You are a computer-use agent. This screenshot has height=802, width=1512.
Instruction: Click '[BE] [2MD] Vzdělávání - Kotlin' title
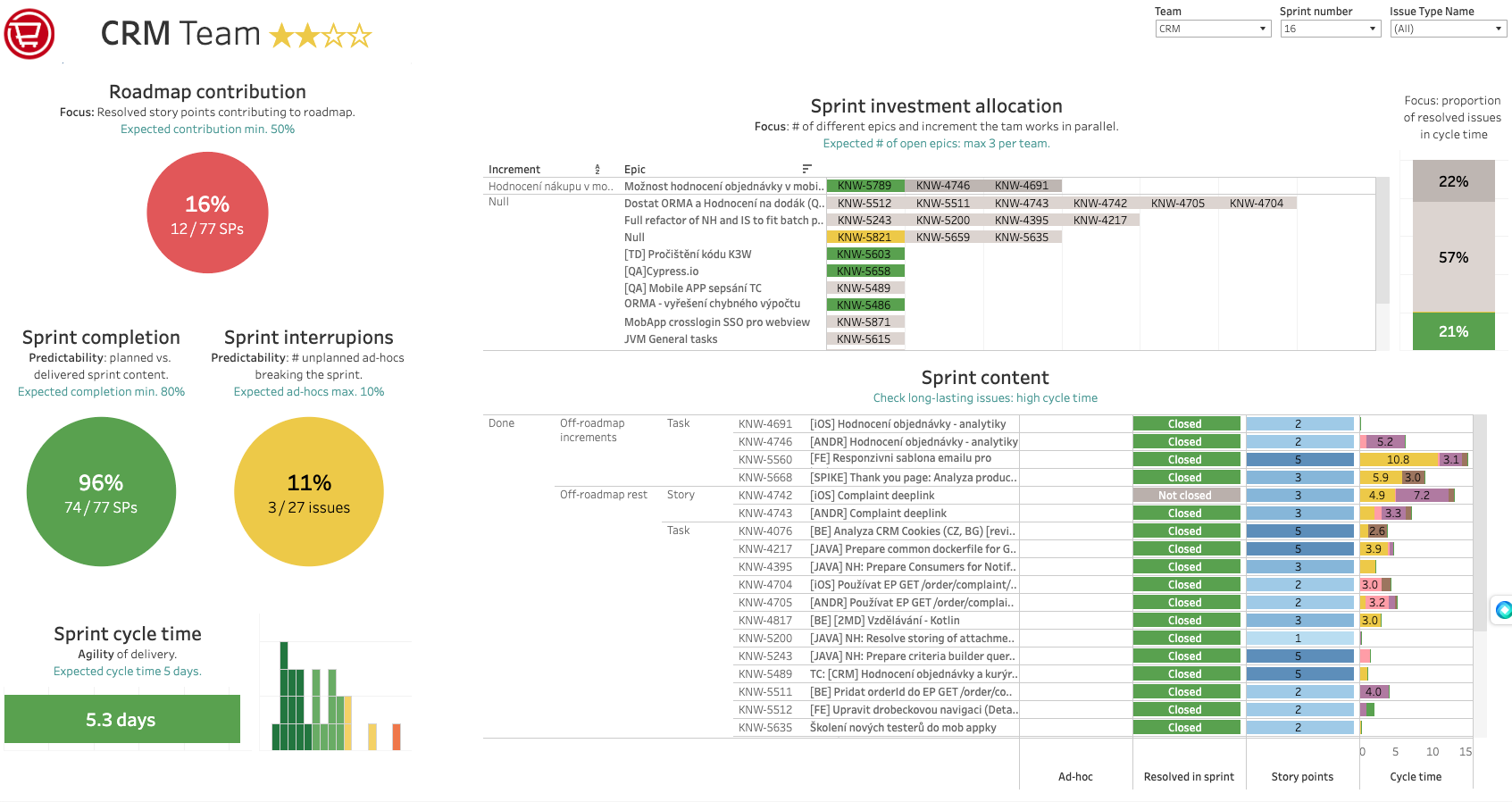click(x=885, y=621)
